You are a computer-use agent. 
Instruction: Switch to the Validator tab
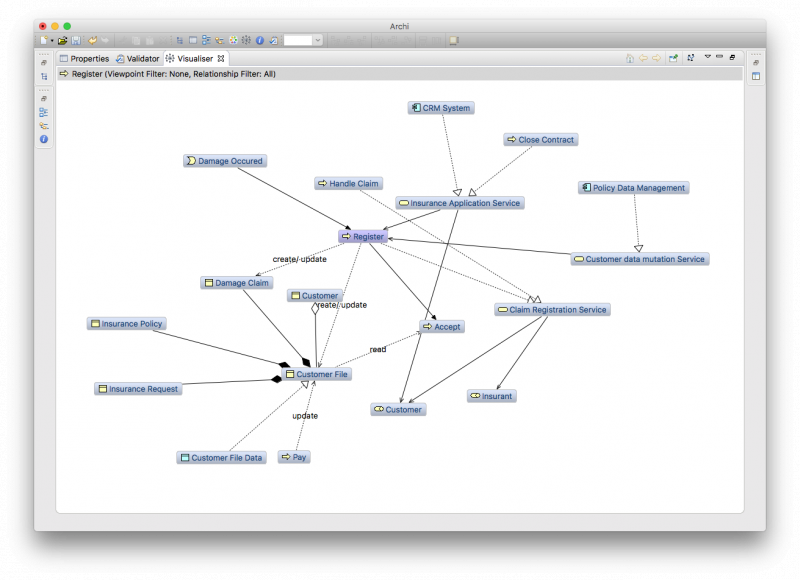137,59
